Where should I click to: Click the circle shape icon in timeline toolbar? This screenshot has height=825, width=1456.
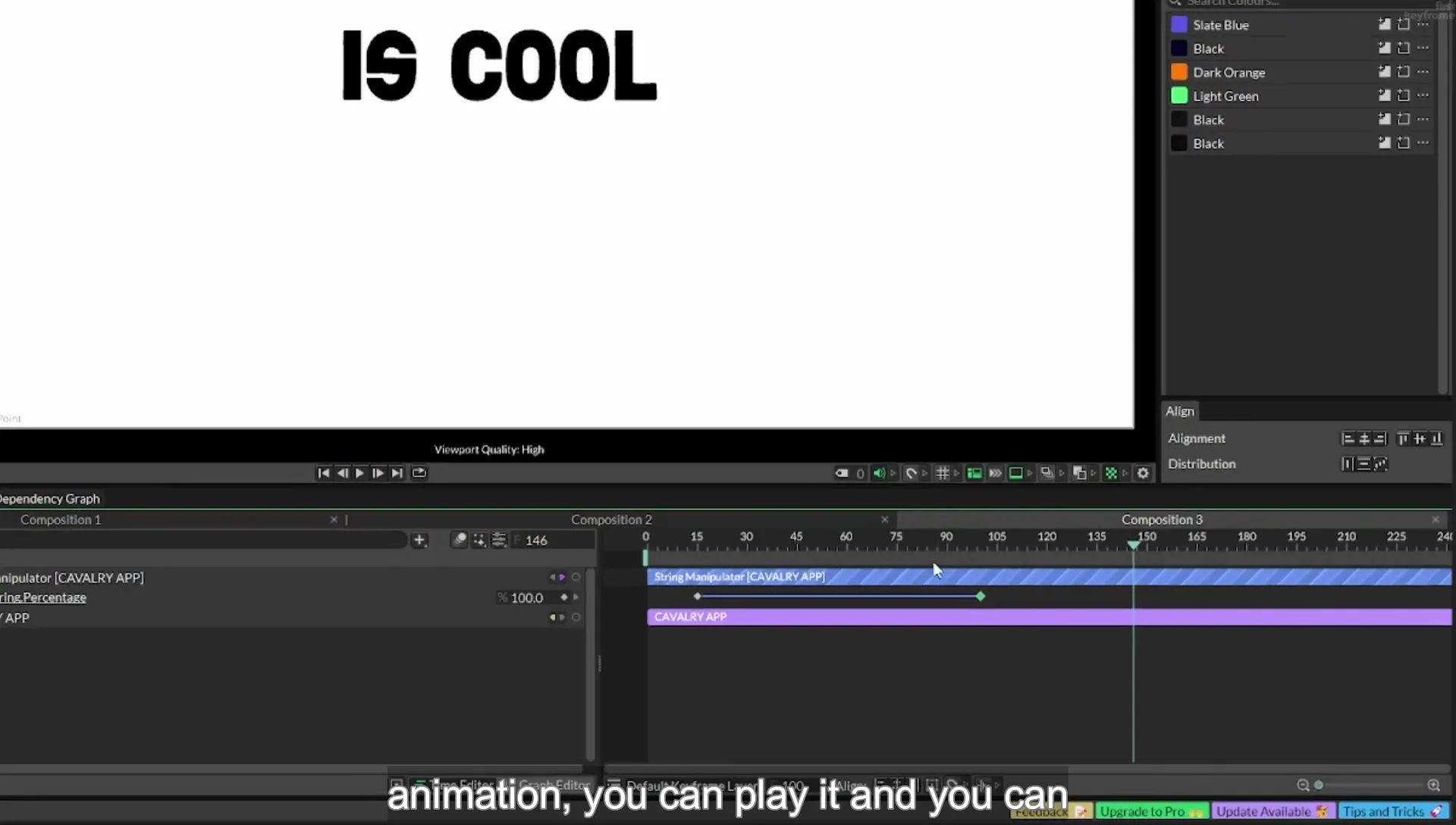460,540
